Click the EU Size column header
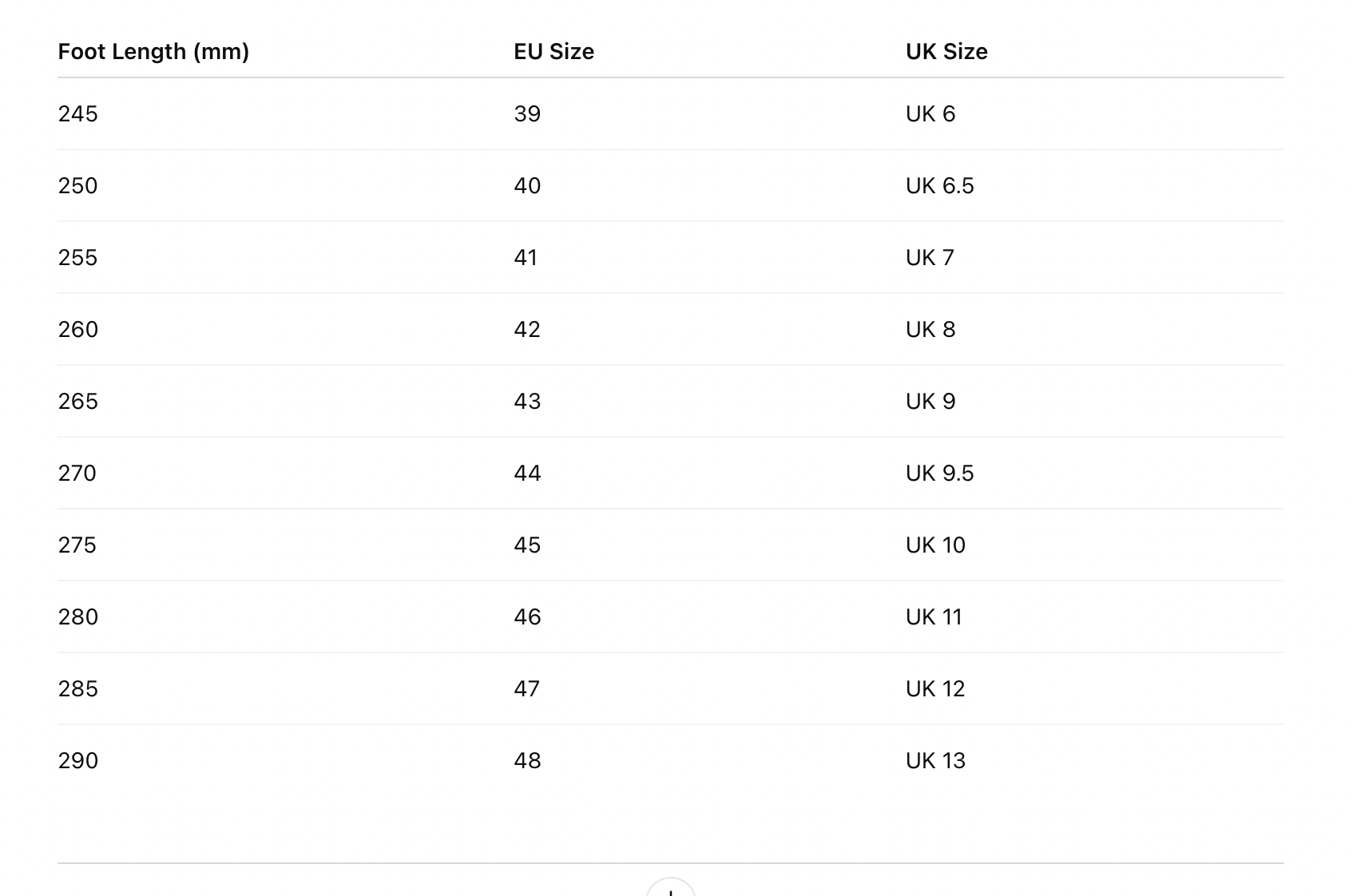This screenshot has height=896, width=1353. pyautogui.click(x=553, y=52)
